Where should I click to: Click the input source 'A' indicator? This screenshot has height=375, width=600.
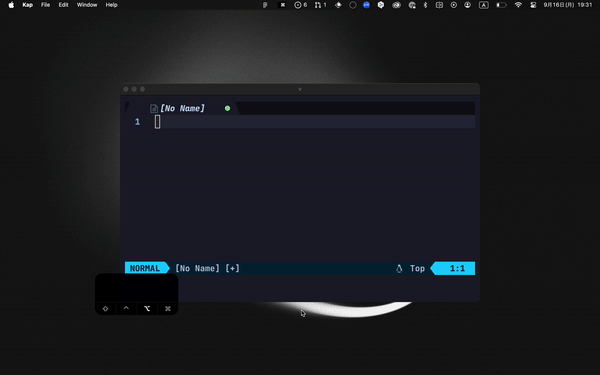[484, 5]
